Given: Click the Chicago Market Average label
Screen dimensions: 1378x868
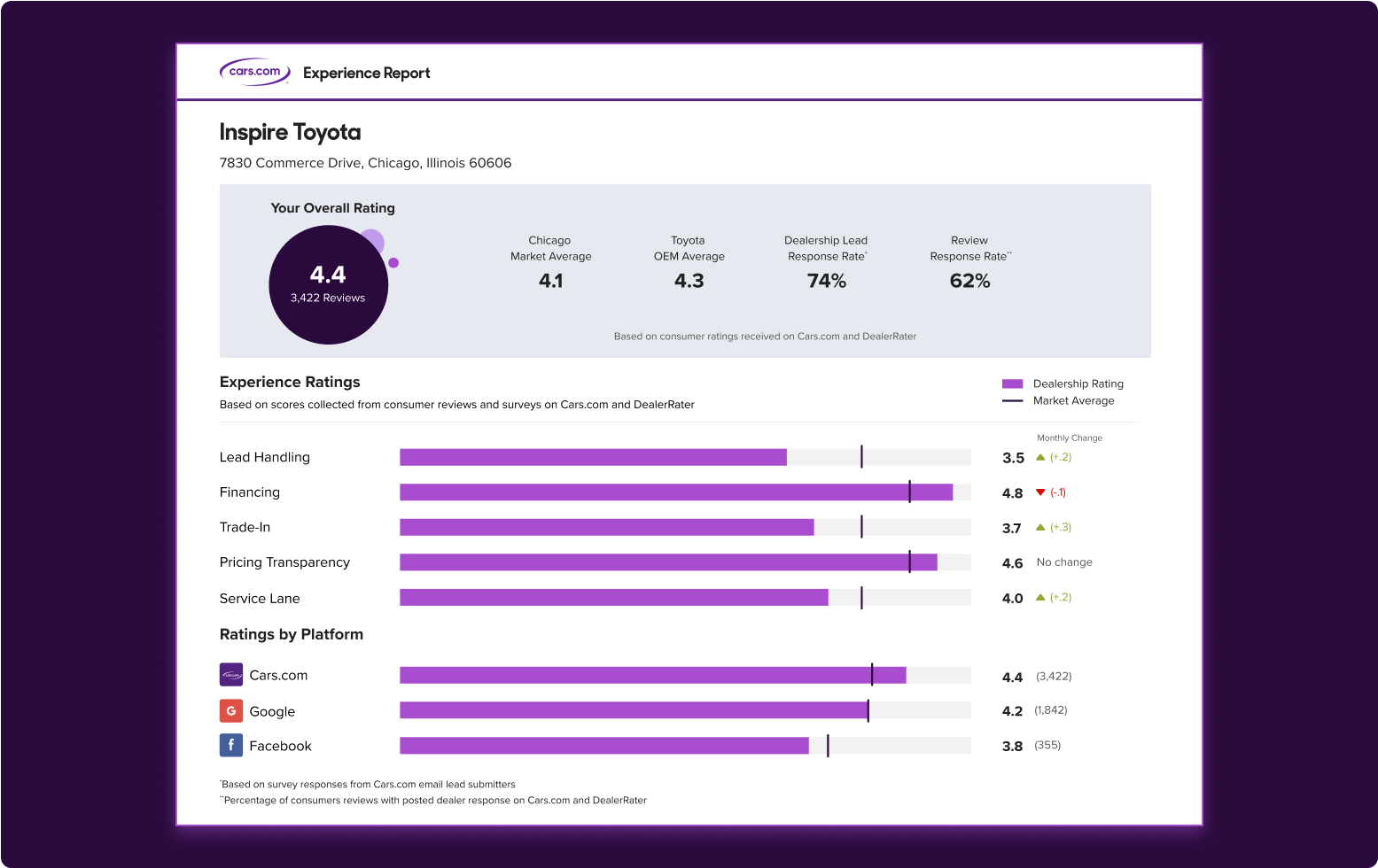Looking at the screenshot, I should [x=550, y=248].
